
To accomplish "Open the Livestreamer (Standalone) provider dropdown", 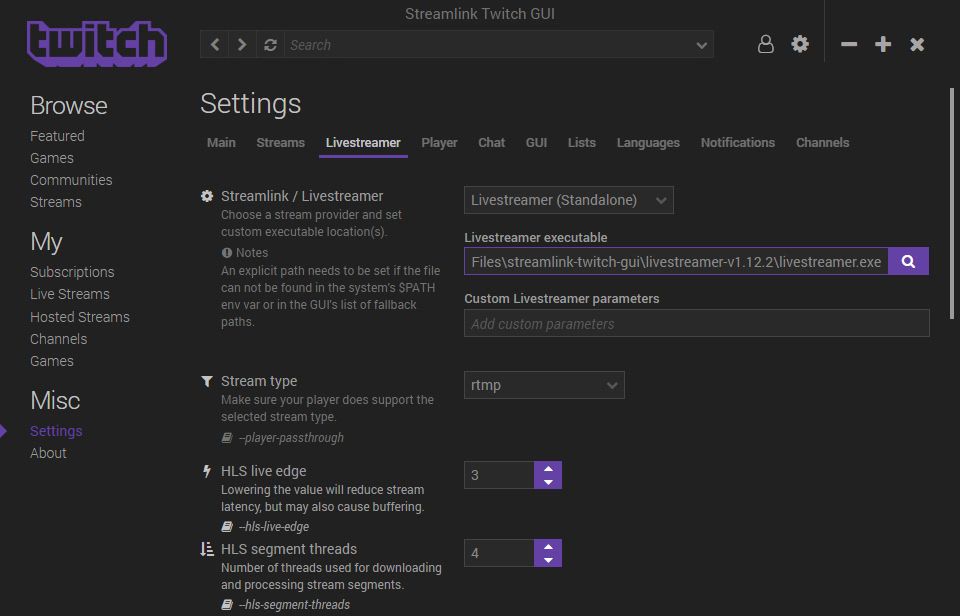I will 569,200.
